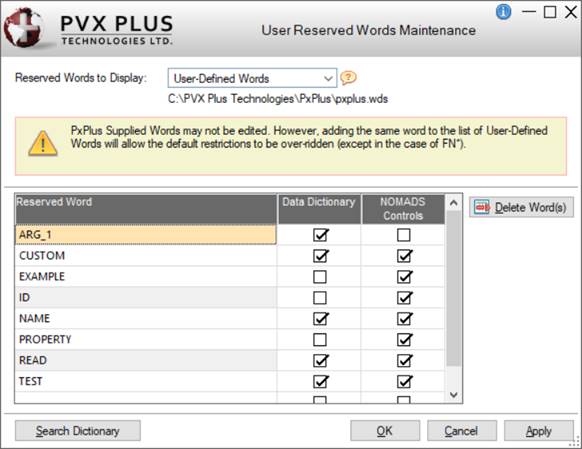Maximize the window using the square icon
This screenshot has height=449, width=582.
coord(550,12)
